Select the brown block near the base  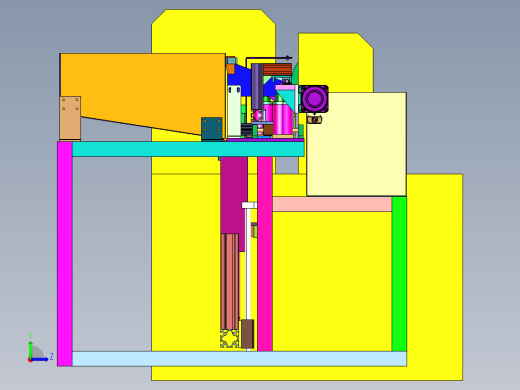(x=247, y=334)
